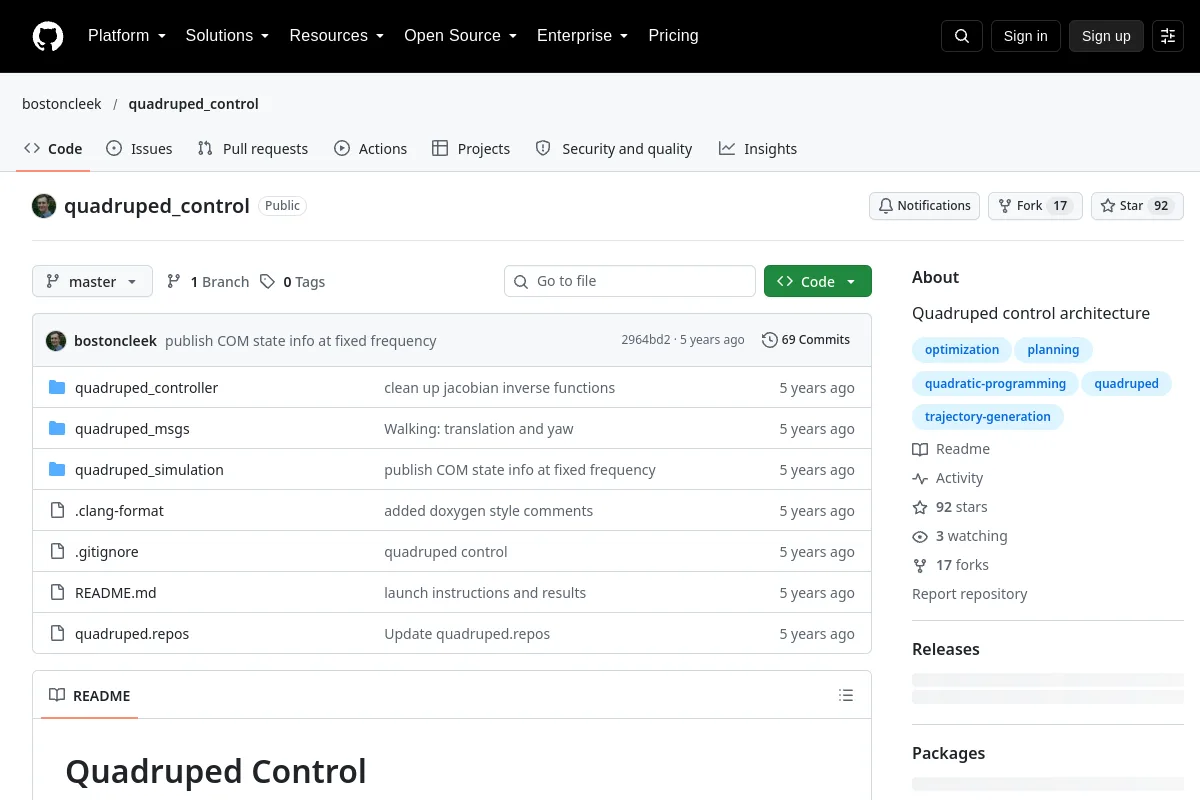Fork the repository with Fork button
This screenshot has width=1200, height=800.
[1035, 206]
